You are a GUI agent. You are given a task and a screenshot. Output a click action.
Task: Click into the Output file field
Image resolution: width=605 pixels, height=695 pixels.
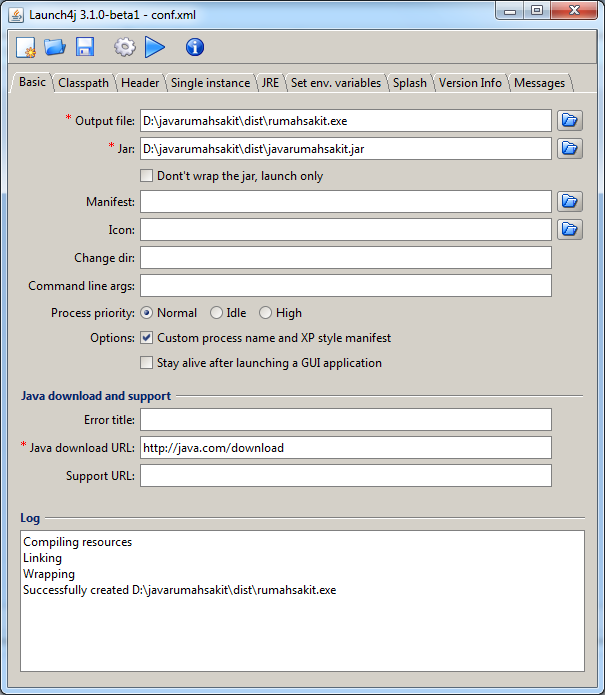(x=346, y=121)
